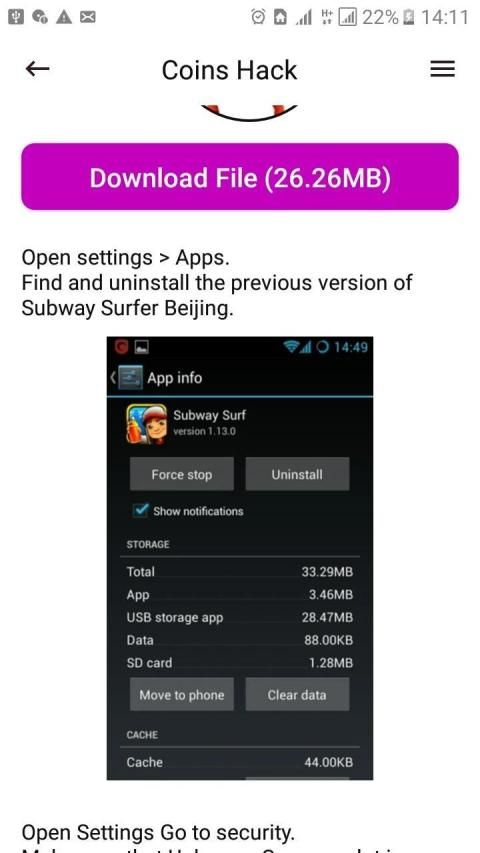Click the Subway Surf app icon

(x=147, y=424)
